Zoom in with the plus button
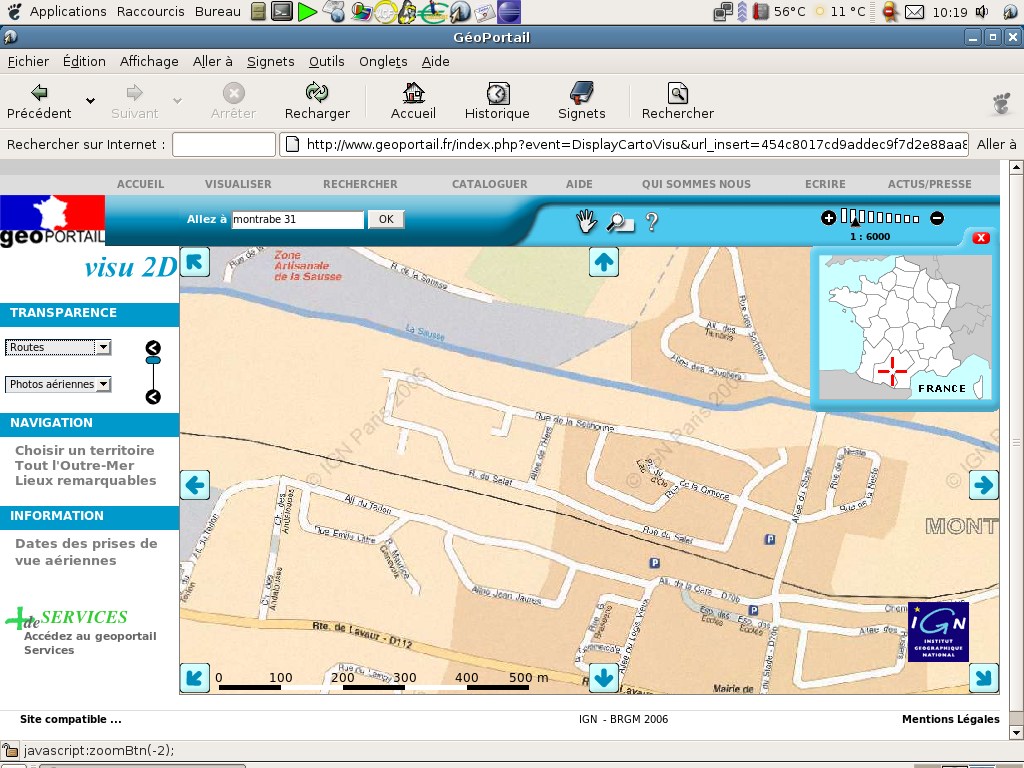This screenshot has width=1024, height=768. 828,218
